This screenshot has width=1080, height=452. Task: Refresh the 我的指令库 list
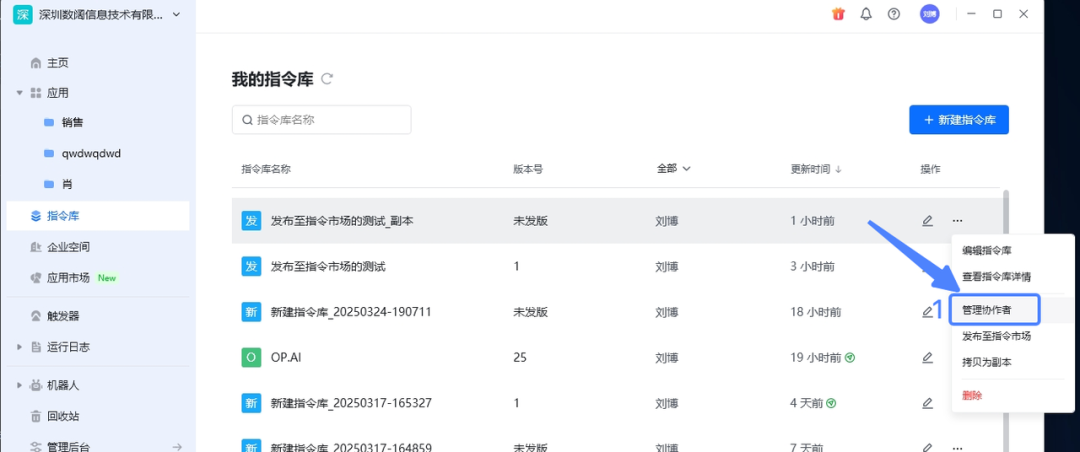click(x=327, y=79)
